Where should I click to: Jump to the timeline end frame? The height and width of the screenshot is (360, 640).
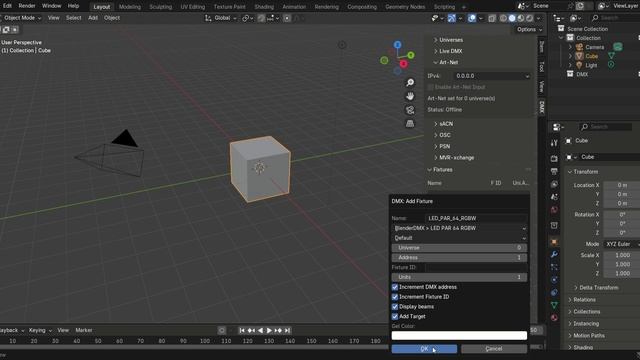pos(287,330)
